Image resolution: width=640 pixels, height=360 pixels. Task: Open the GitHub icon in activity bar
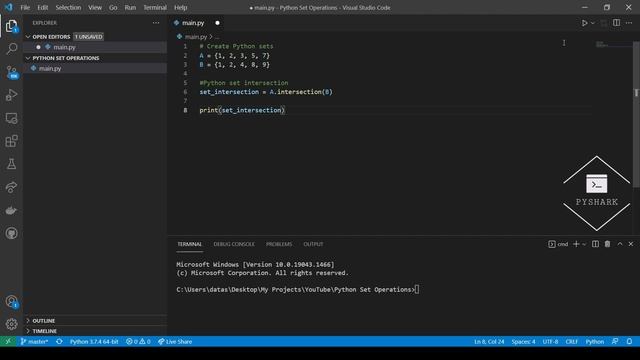point(11,233)
